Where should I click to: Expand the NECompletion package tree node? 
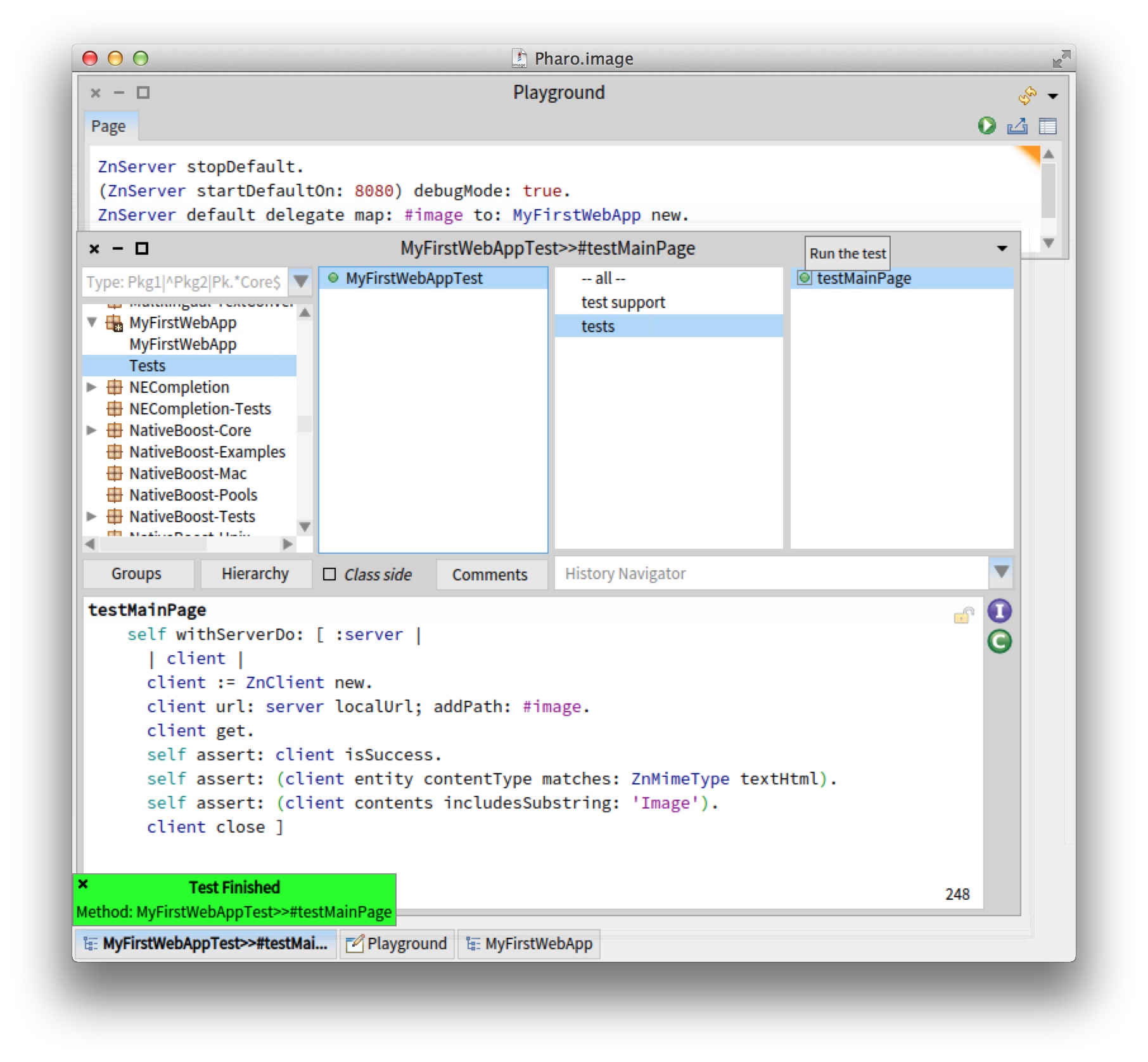point(92,387)
